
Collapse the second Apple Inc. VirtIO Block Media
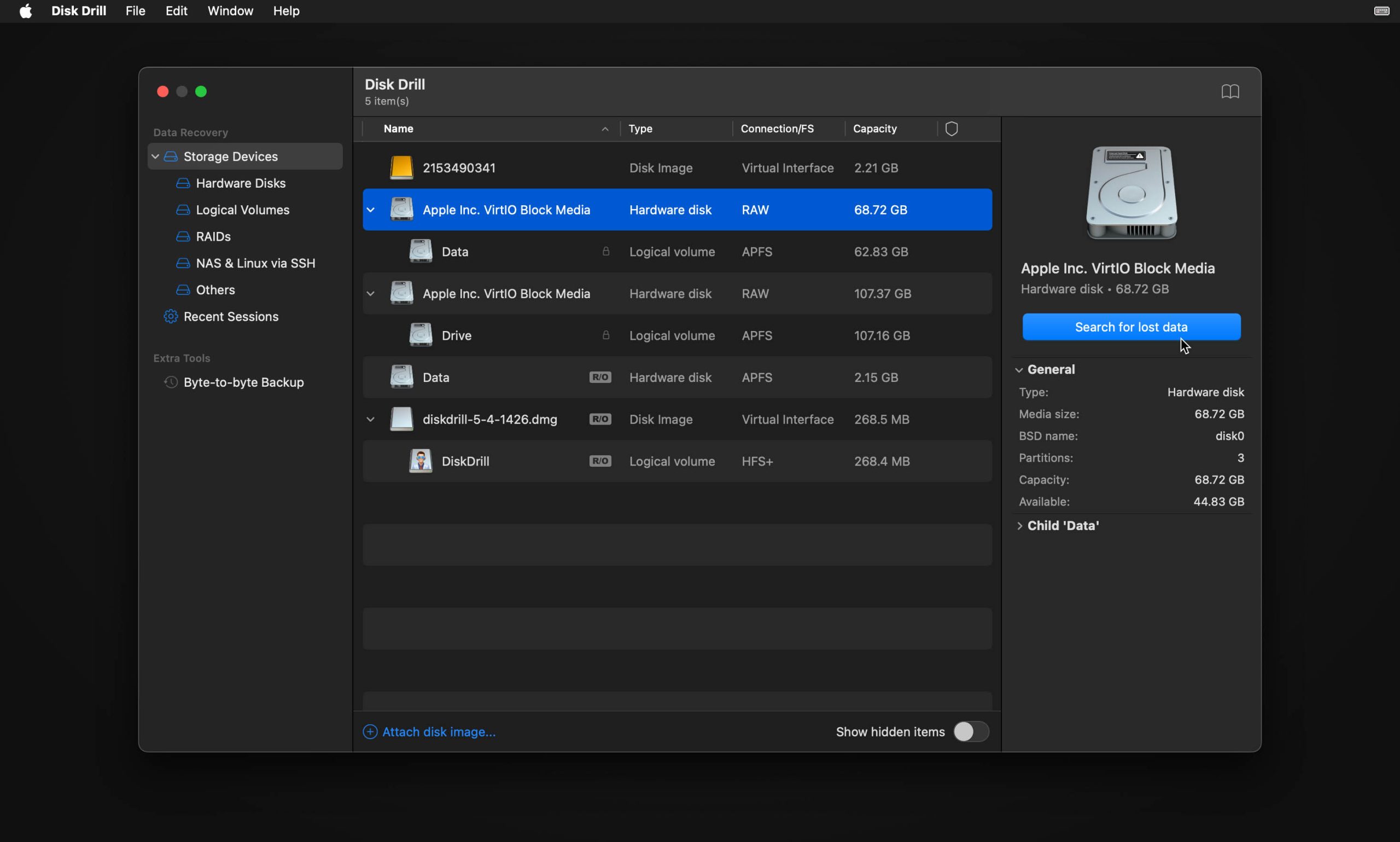[370, 293]
